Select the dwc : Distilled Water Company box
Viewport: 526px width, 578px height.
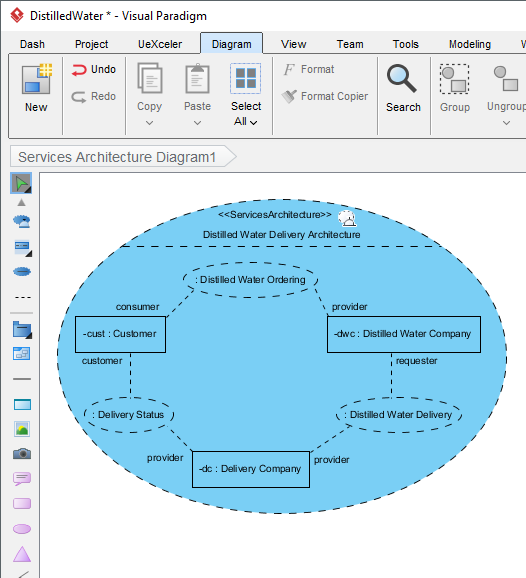404,334
